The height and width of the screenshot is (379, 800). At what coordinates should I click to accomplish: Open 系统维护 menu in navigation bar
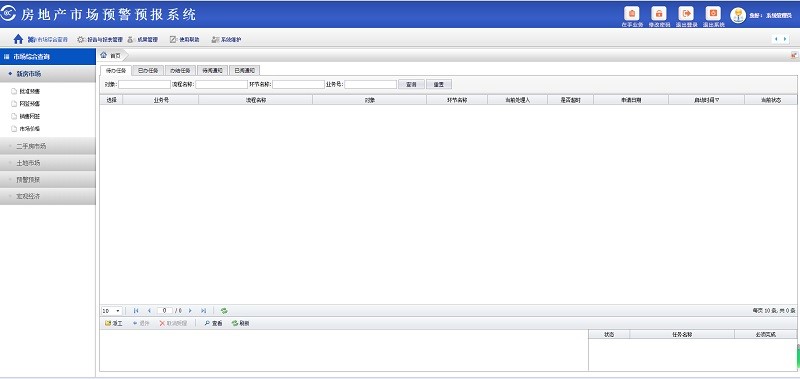tap(226, 39)
